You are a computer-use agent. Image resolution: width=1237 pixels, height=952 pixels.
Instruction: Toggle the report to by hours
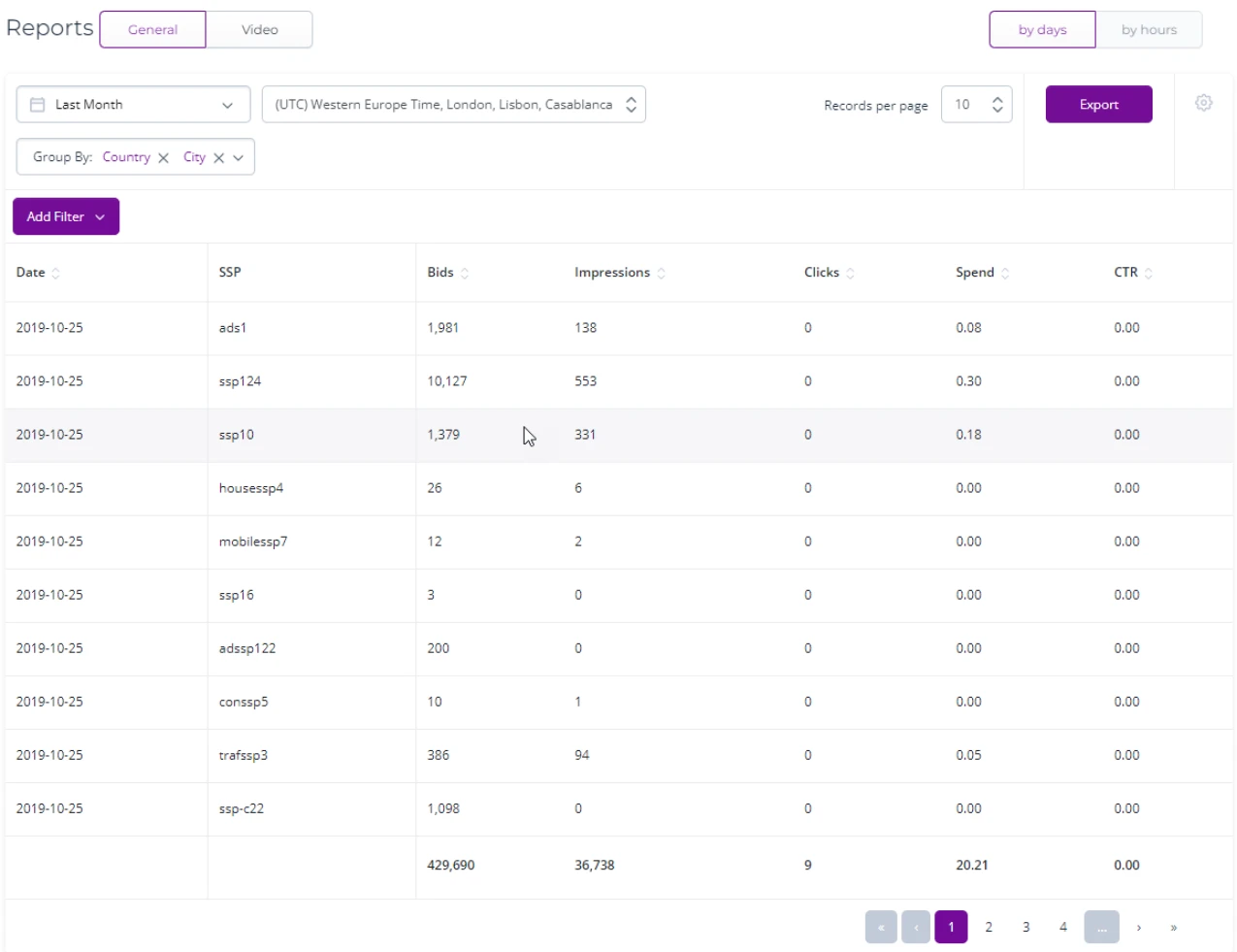[1149, 30]
